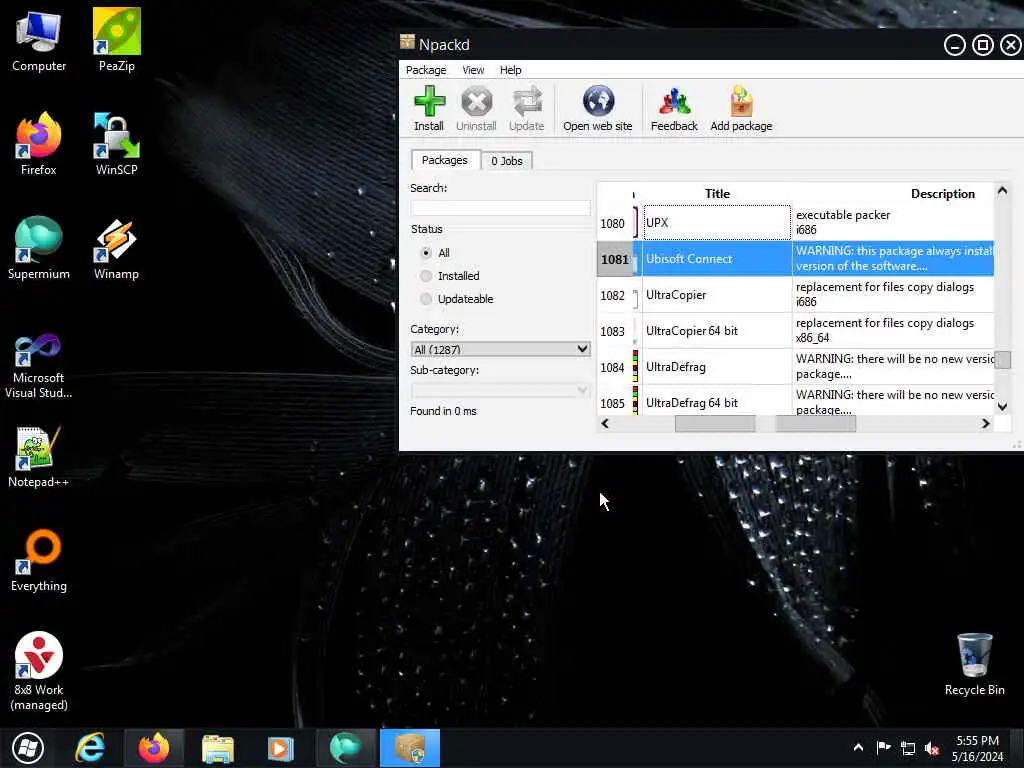Select the Everything desktop shortcut
This screenshot has height=768, width=1024.
[x=39, y=560]
